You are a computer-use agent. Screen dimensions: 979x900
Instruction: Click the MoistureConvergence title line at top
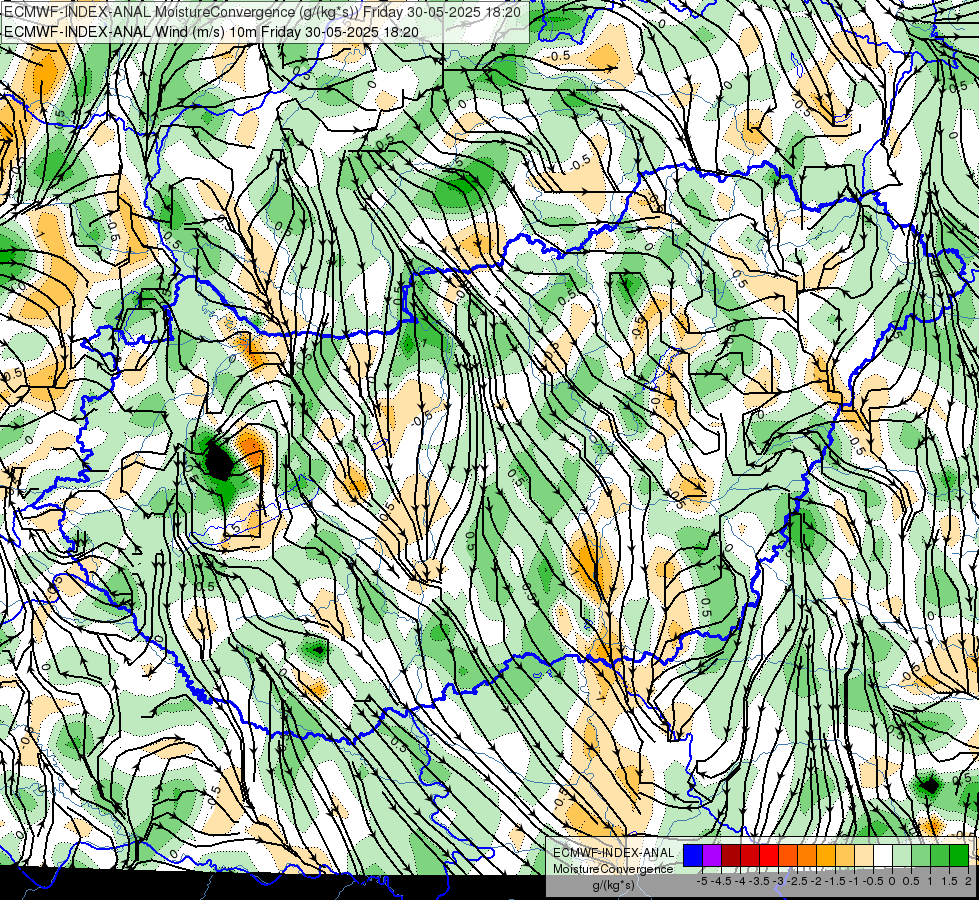coord(262,11)
